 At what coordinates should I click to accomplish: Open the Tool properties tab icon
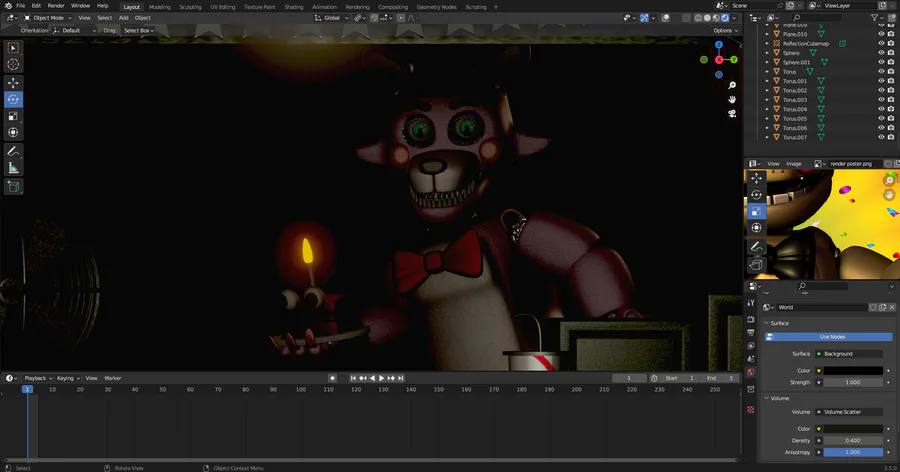(x=751, y=303)
